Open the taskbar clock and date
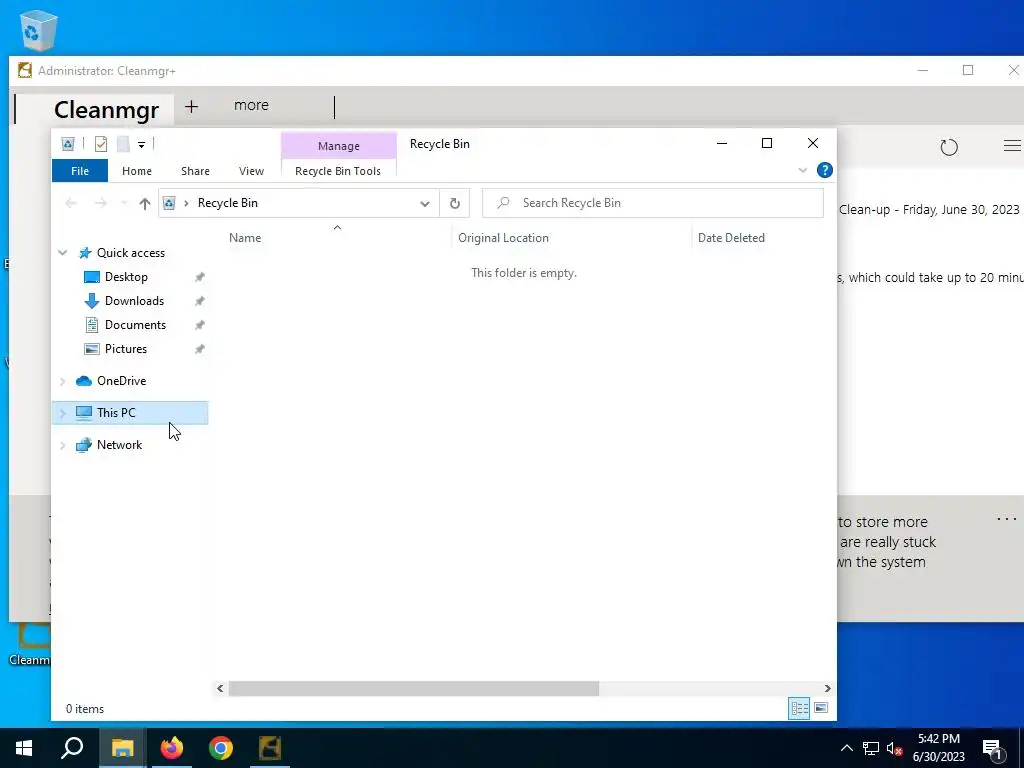Viewport: 1024px width, 768px height. 939,748
